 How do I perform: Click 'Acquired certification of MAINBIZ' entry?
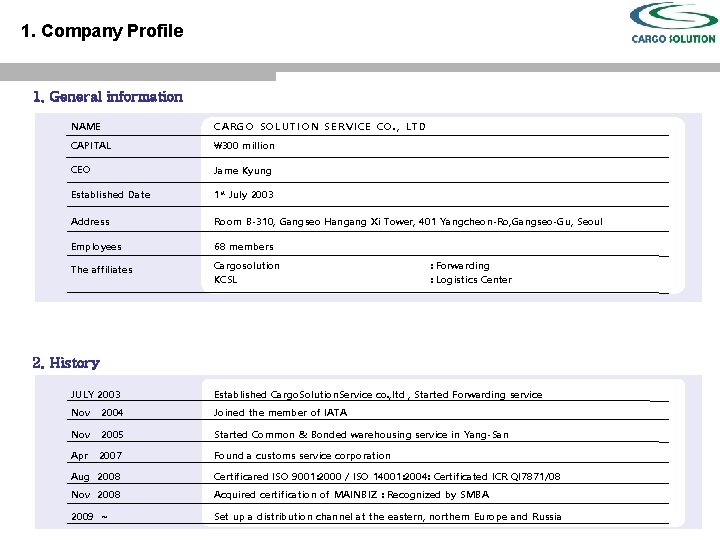tap(351, 495)
